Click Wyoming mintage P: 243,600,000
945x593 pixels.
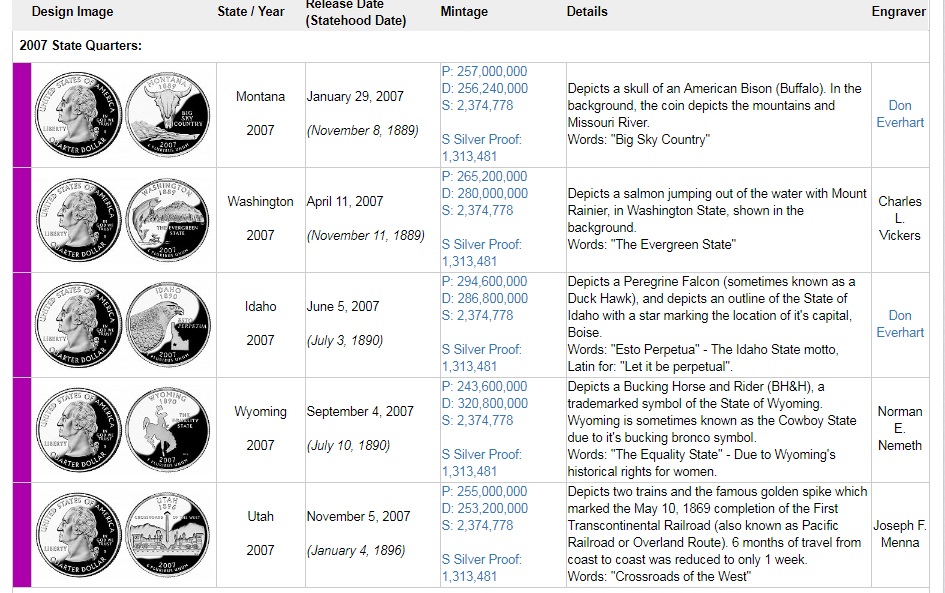pos(484,386)
